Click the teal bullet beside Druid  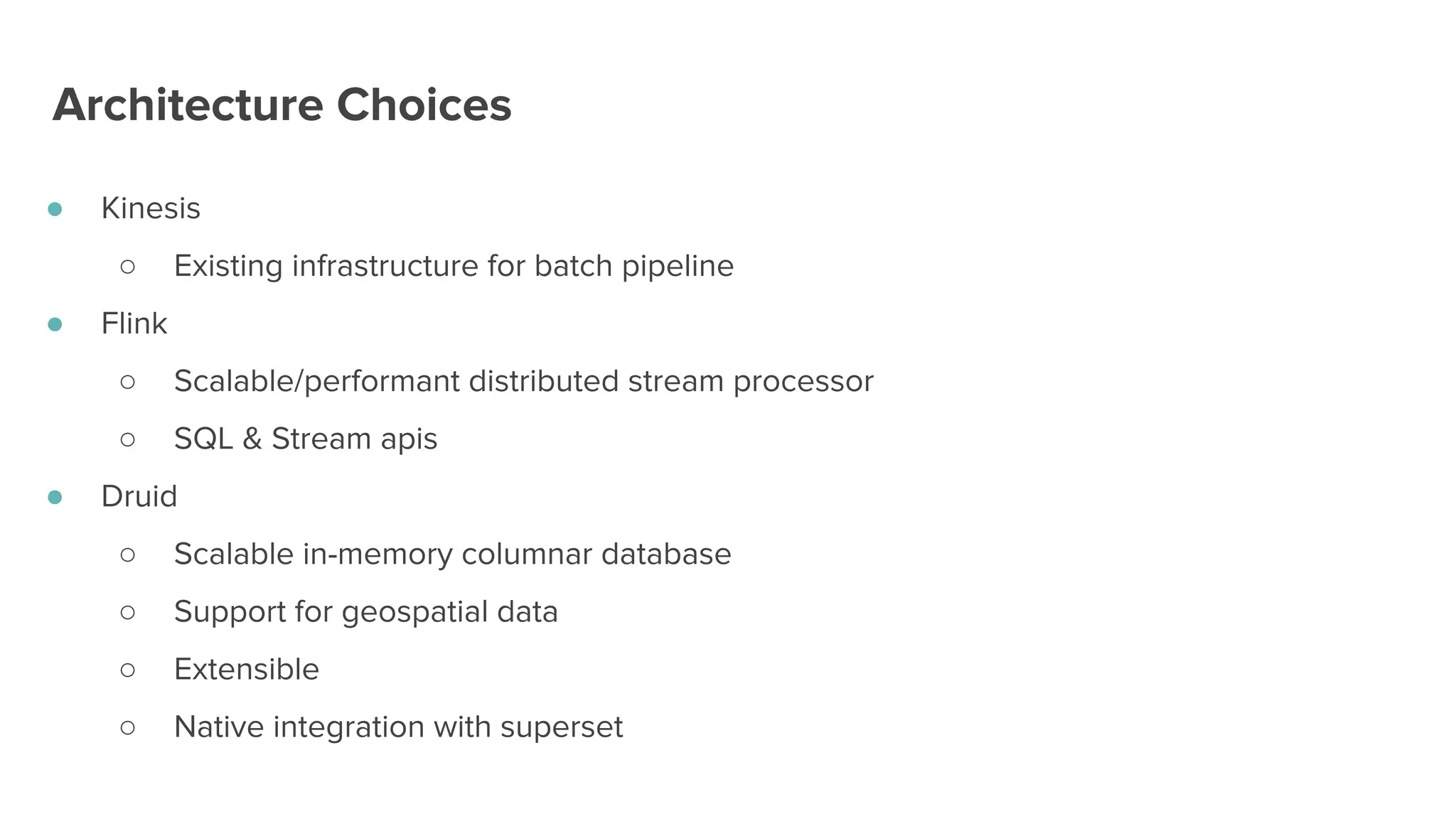pos(55,497)
